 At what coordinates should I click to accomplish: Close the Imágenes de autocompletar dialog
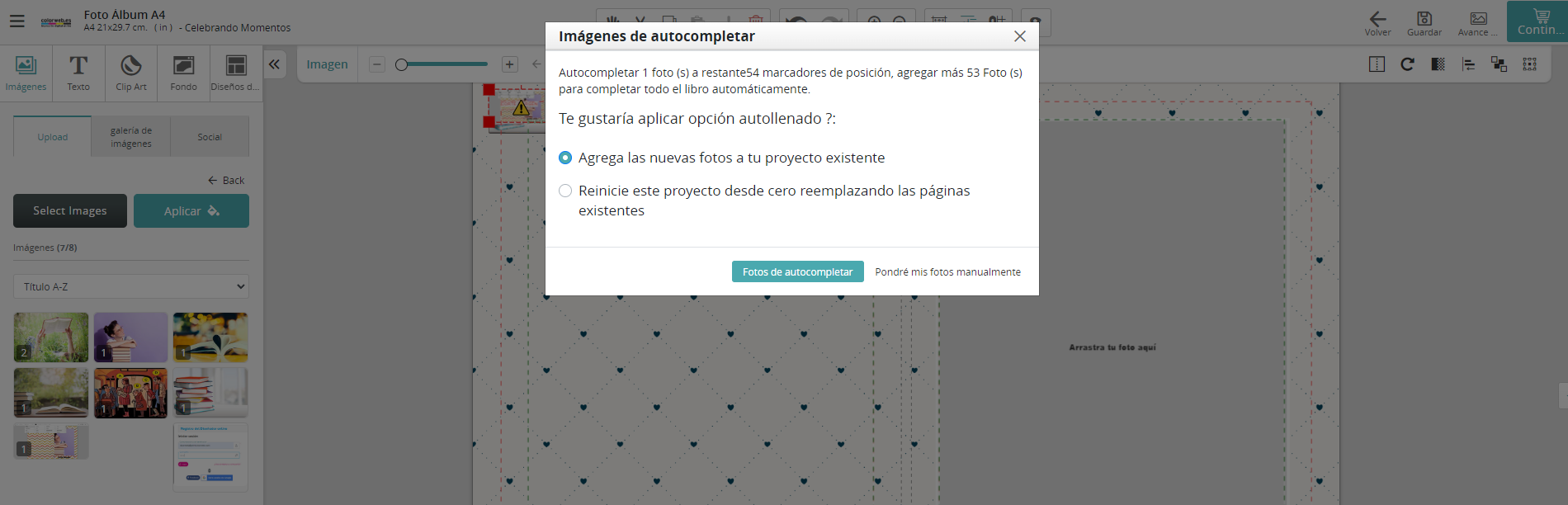pyautogui.click(x=1020, y=36)
